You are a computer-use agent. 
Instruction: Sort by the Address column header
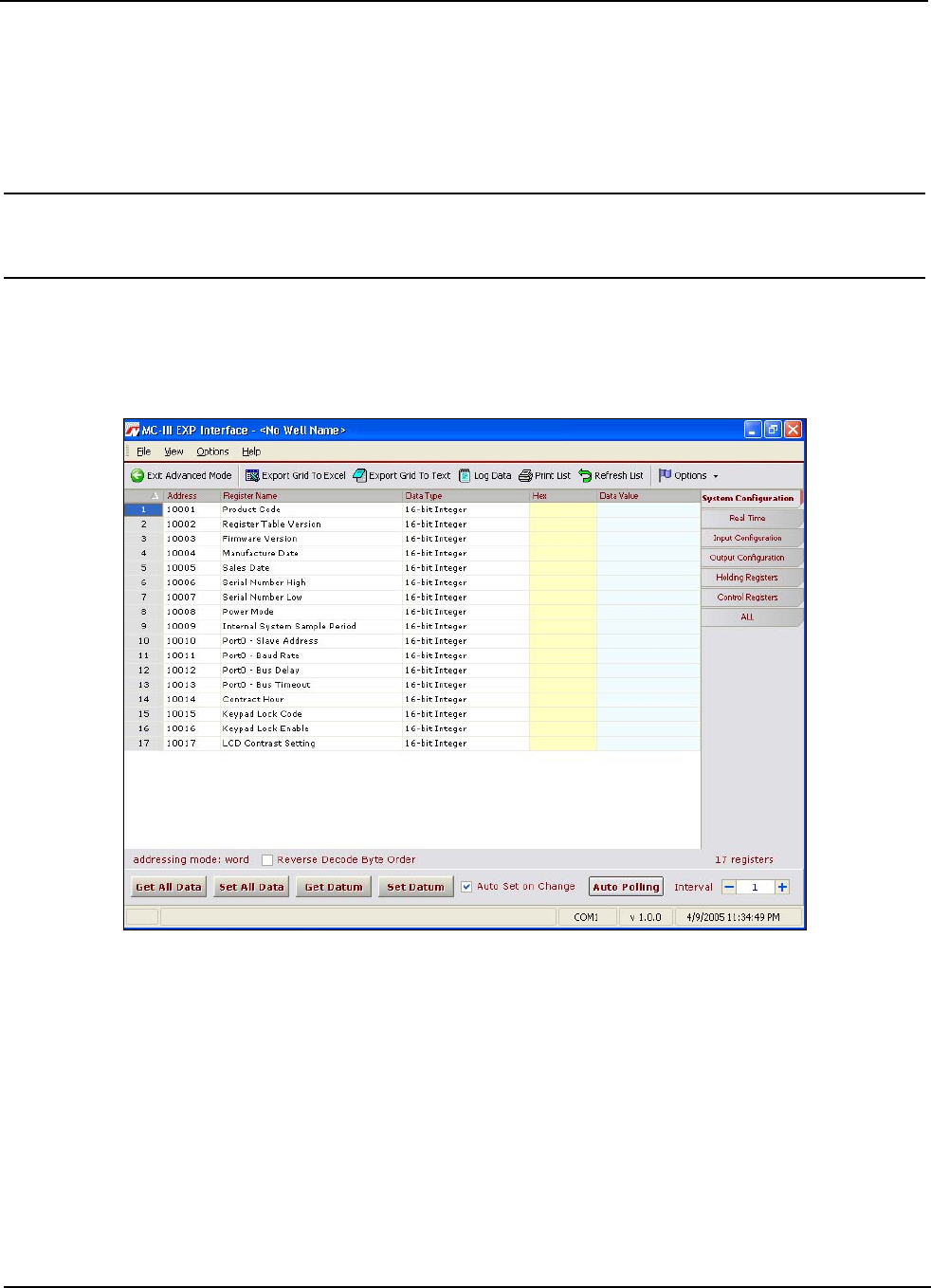point(192,496)
